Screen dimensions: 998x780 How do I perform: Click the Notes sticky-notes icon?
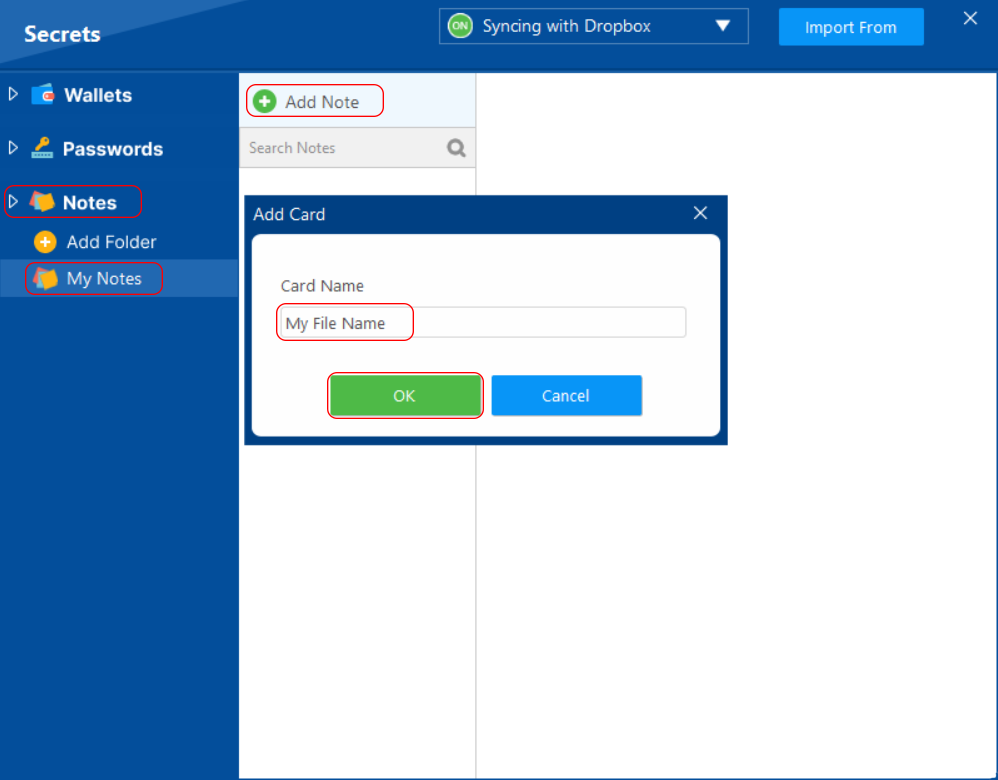click(42, 202)
